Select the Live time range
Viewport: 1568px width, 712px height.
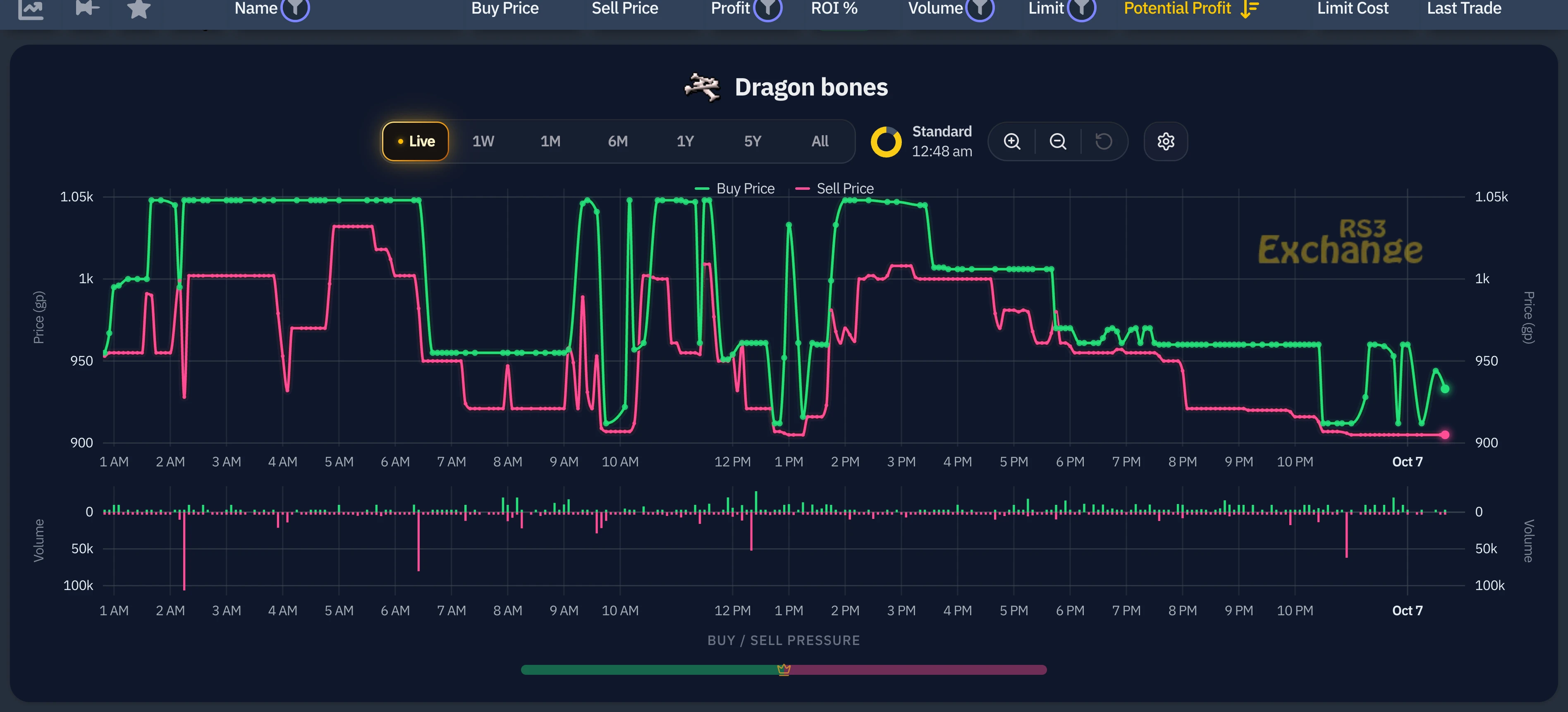point(416,141)
